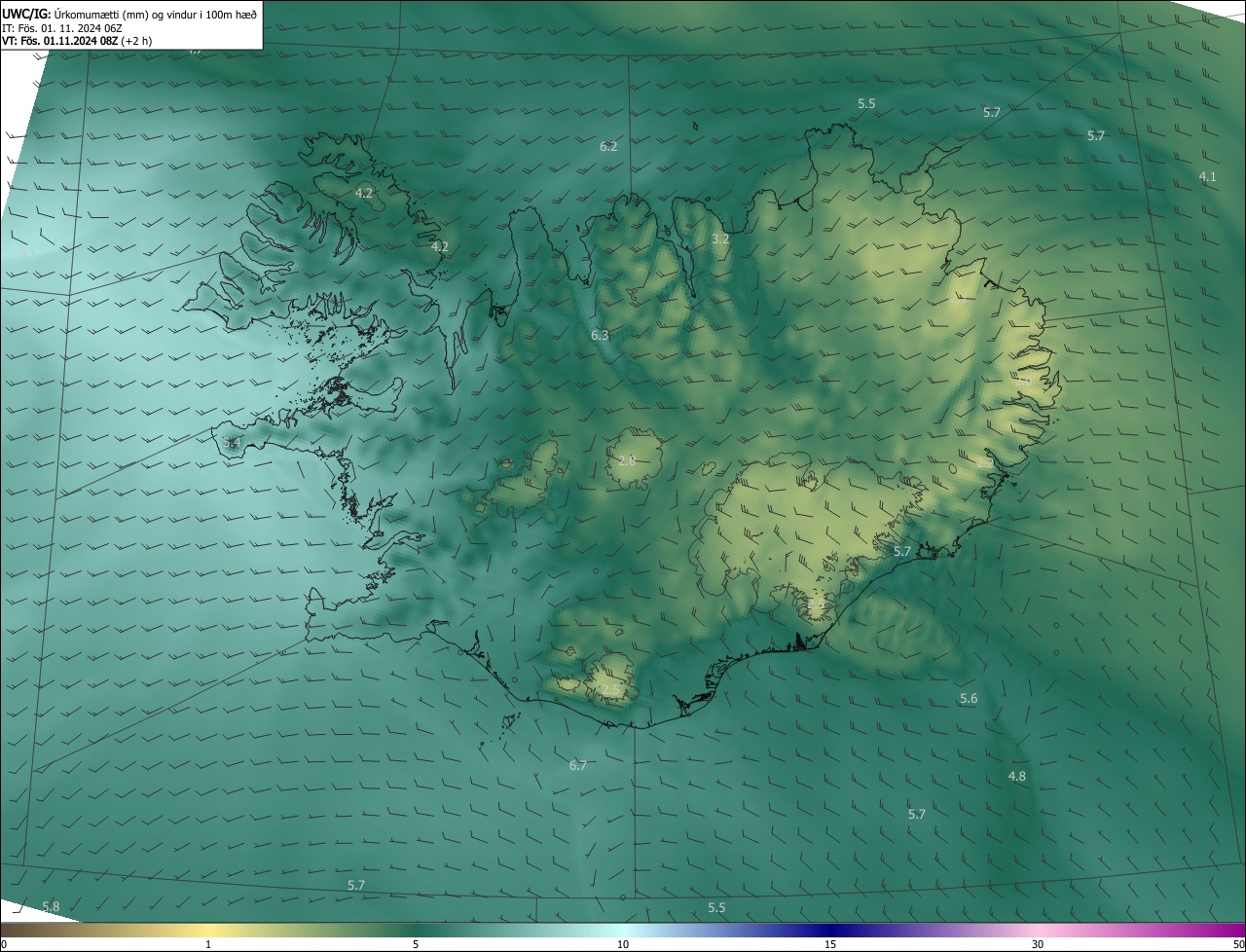Select the initial time line 'IT: Fös. 01. 11. 2024 06Z'
Screen dimensions: 1246x952
pyautogui.click(x=62, y=28)
